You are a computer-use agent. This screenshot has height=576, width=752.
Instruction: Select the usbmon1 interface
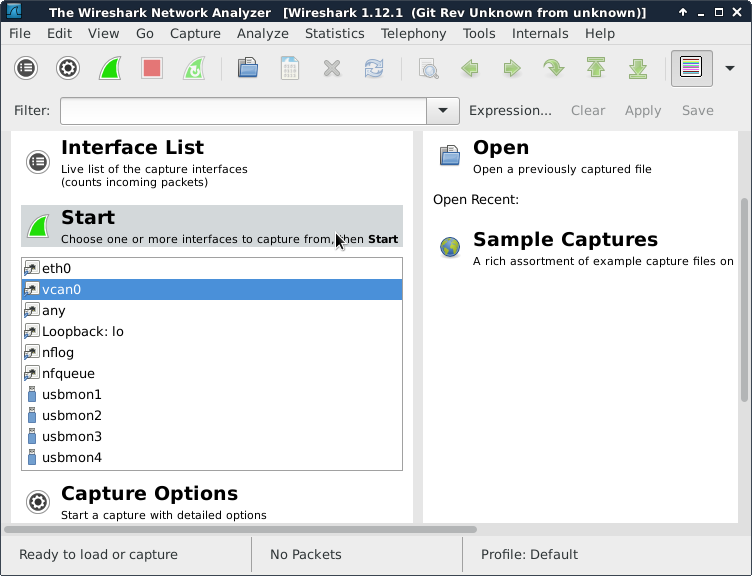click(x=212, y=395)
